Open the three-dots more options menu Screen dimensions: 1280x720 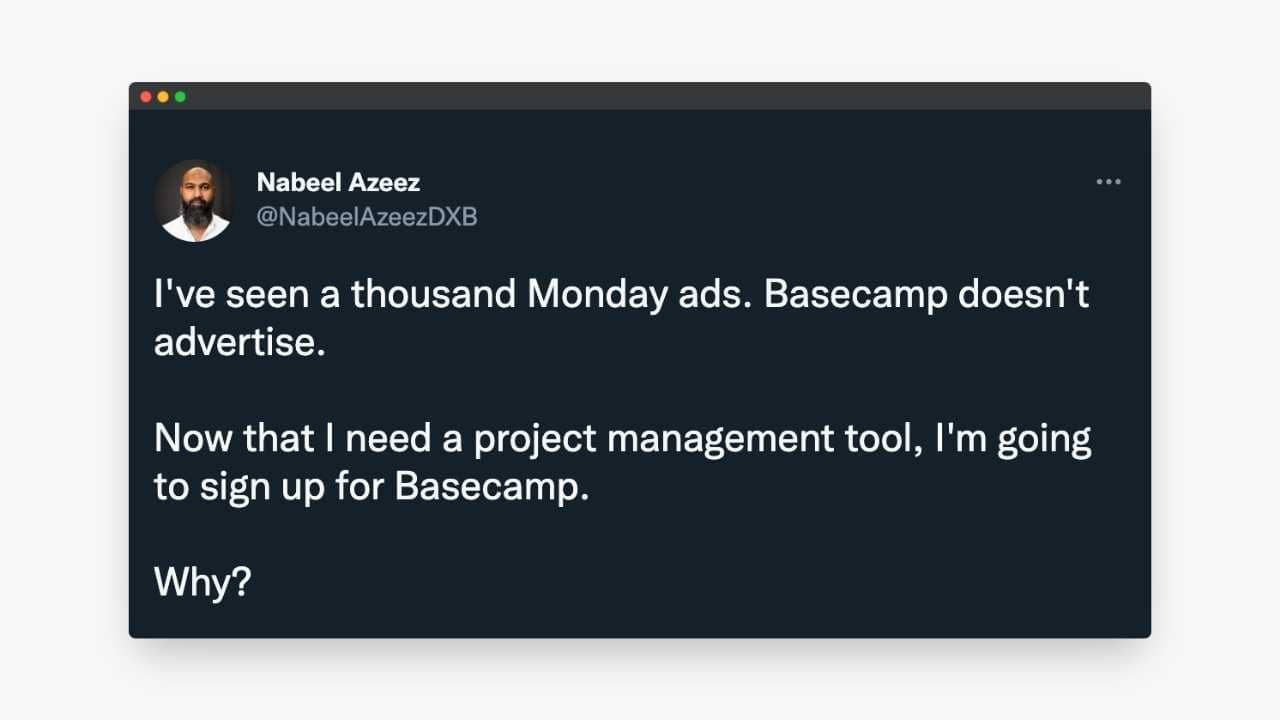point(1108,182)
